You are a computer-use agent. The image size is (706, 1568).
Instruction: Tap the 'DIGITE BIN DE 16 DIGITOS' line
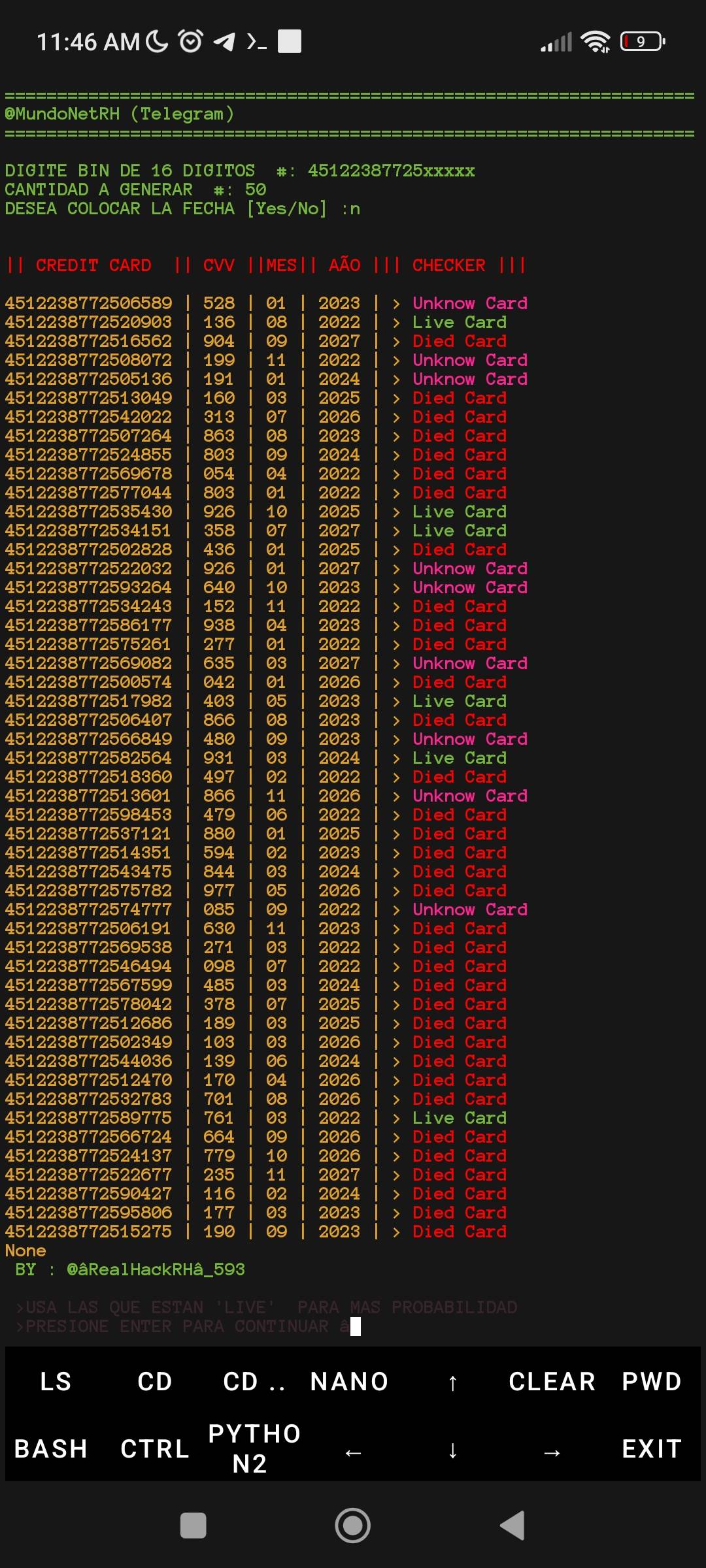coord(240,171)
